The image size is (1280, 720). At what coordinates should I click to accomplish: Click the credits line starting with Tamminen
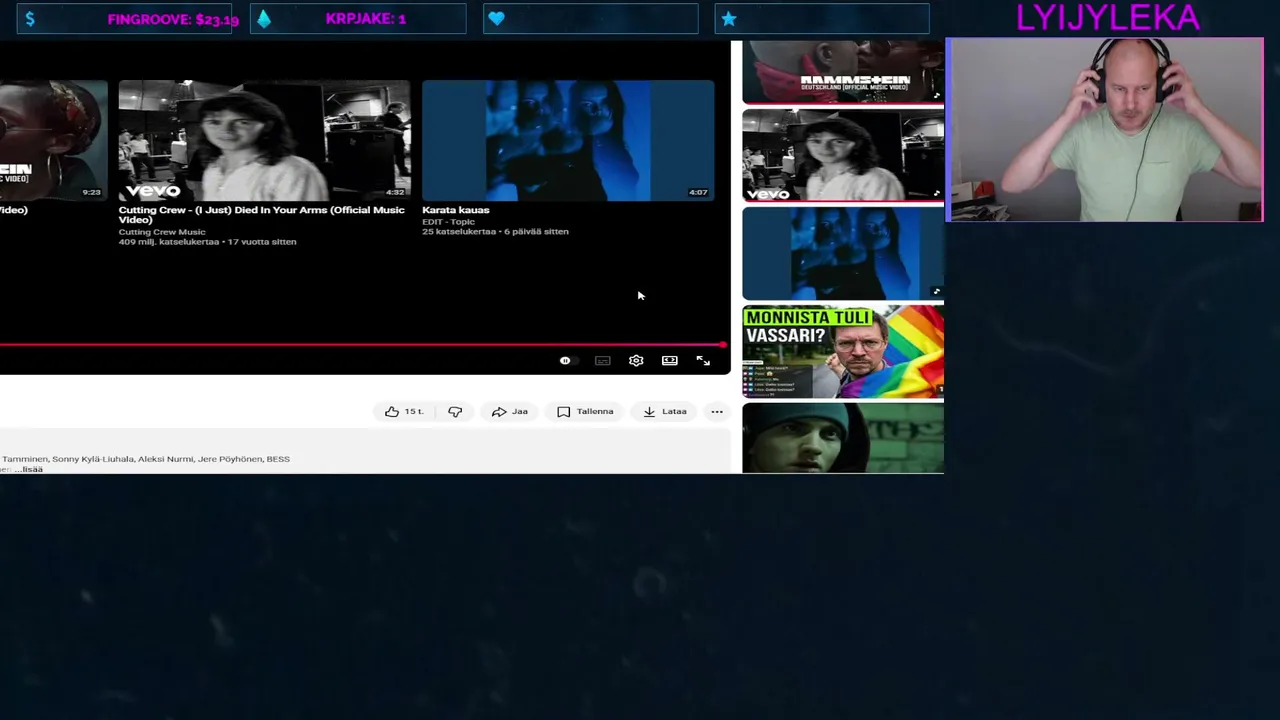(146, 459)
